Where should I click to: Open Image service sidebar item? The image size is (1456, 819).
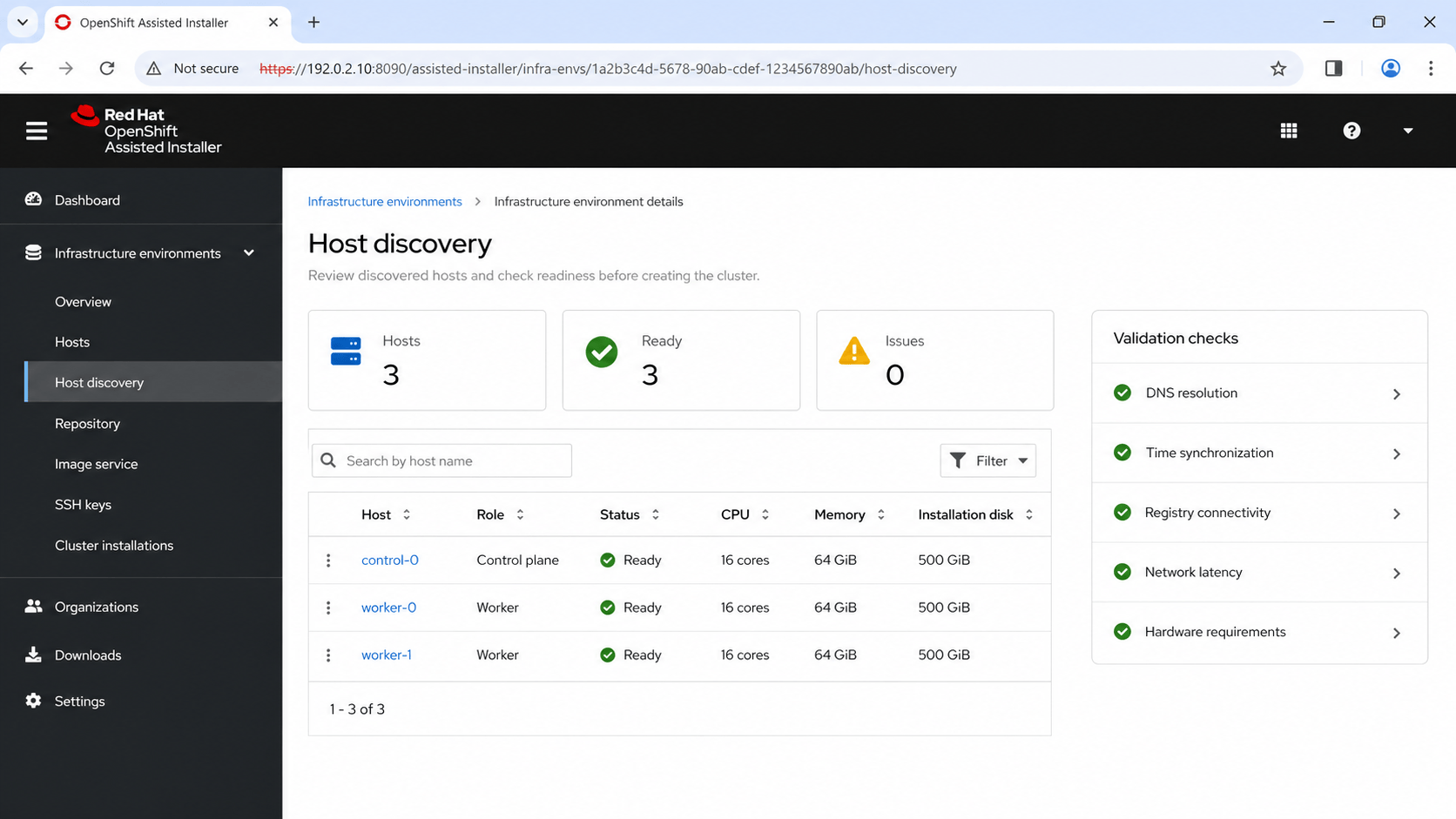96,464
